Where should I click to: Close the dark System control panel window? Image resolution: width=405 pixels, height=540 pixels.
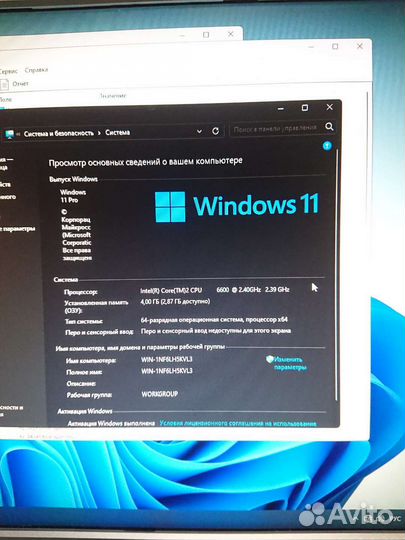(330, 107)
